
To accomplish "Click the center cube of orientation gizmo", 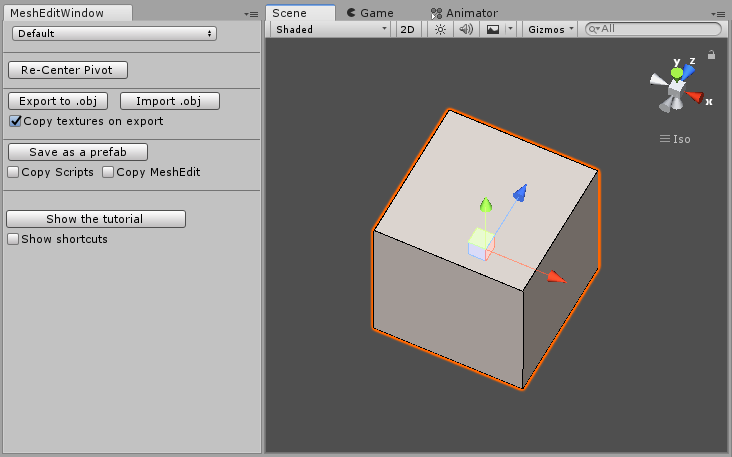I will point(676,88).
